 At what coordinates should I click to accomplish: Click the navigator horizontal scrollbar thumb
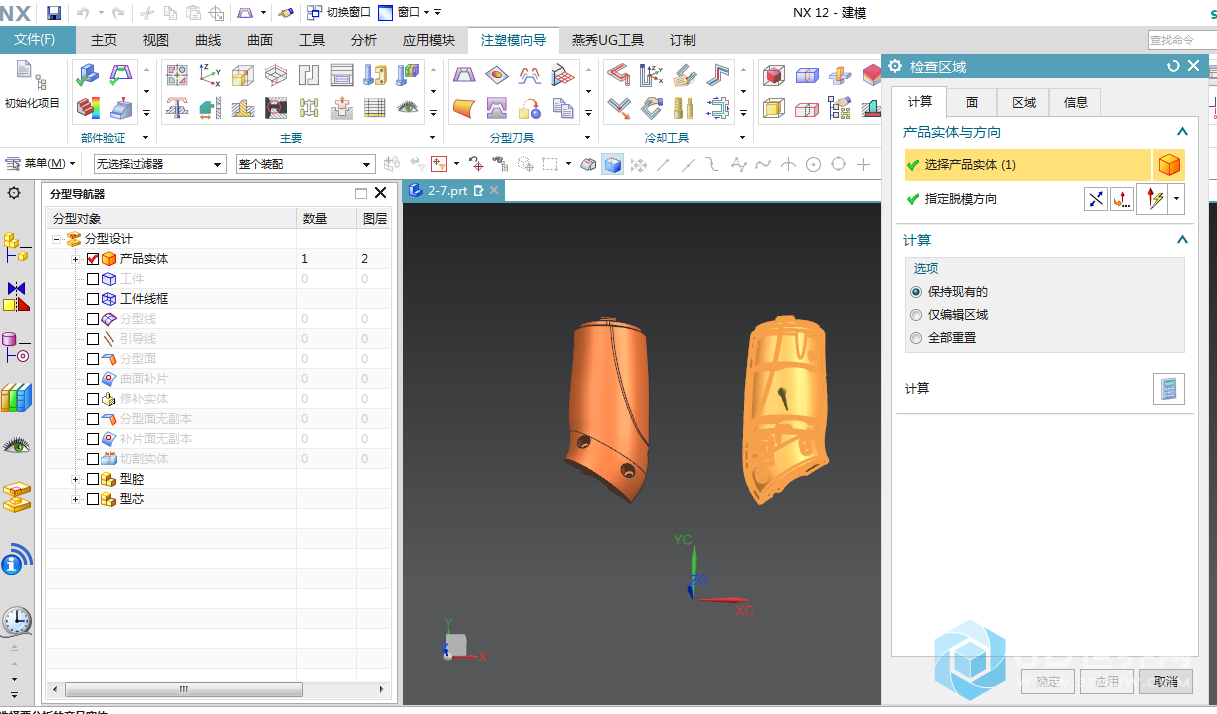pyautogui.click(x=183, y=690)
